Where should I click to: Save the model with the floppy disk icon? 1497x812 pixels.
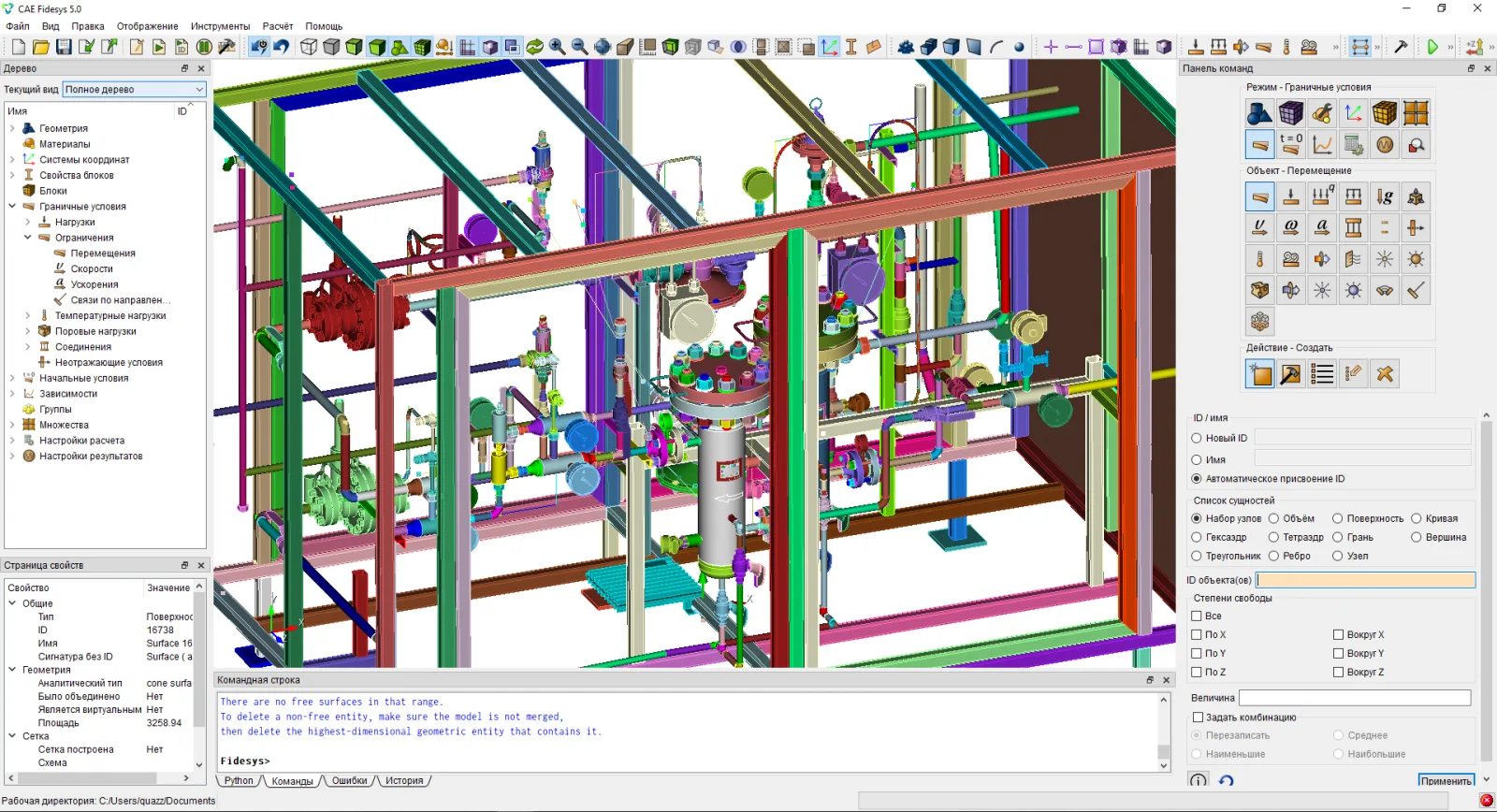click(x=64, y=47)
